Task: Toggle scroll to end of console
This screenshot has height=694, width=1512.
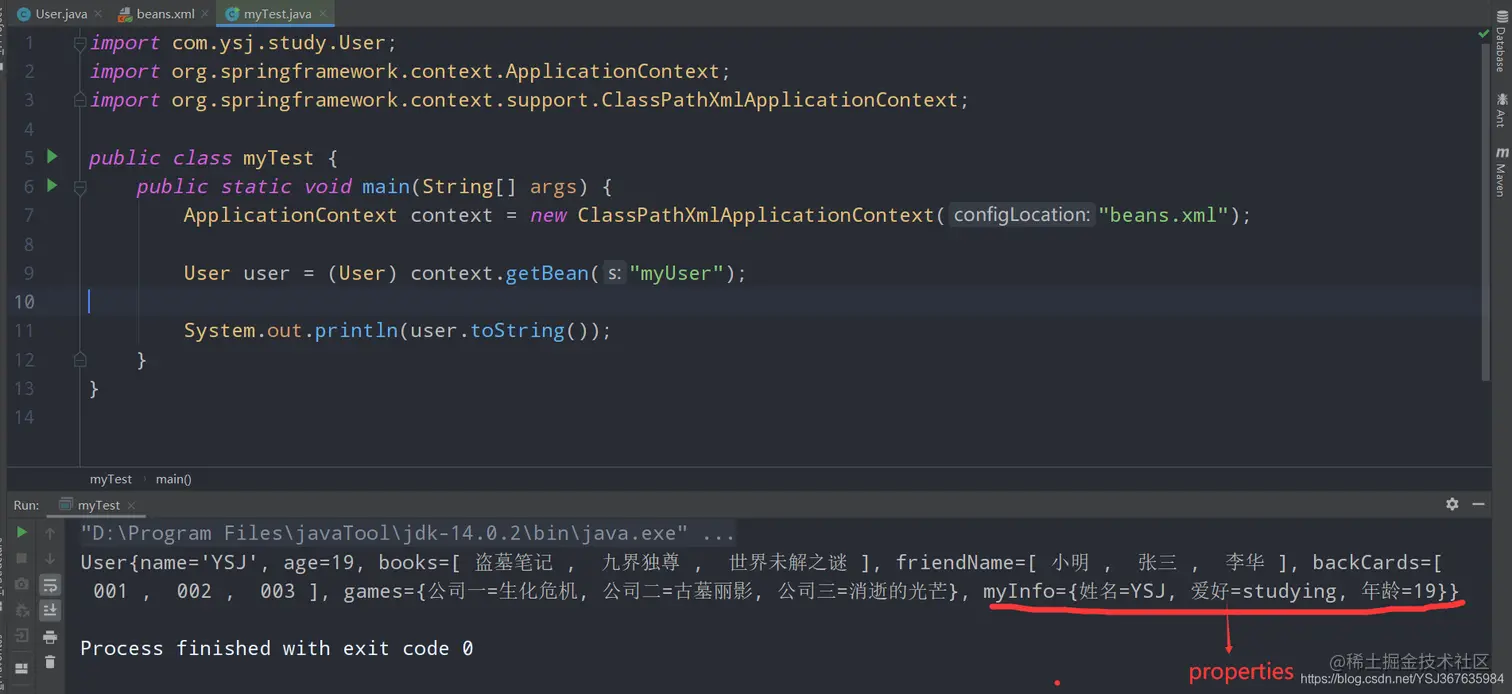Action: pyautogui.click(x=50, y=610)
